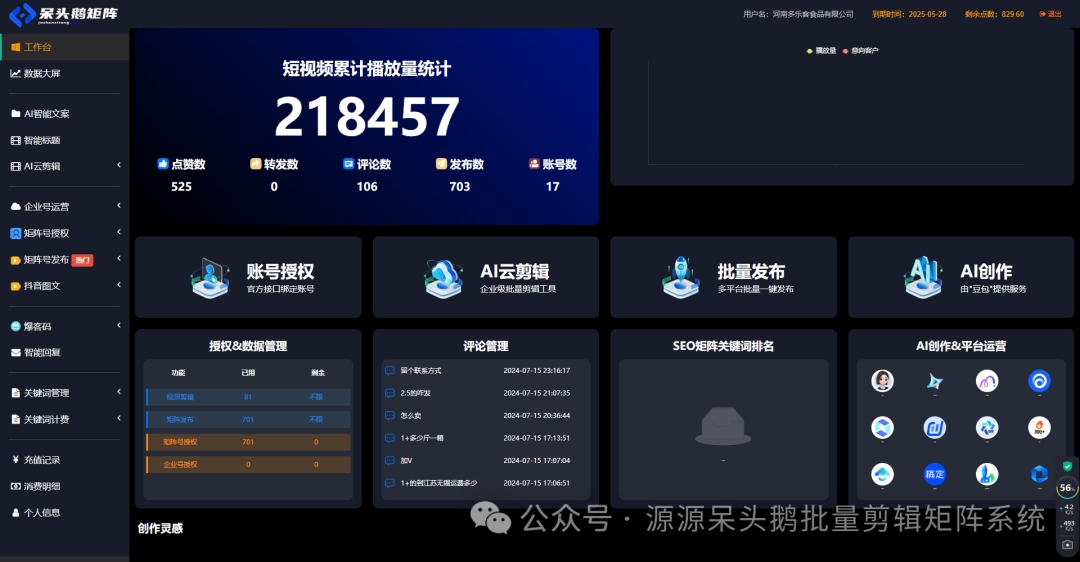This screenshot has height=562, width=1080.
Task: Open the blue cube cat tool icon
Action: pos(1039,474)
